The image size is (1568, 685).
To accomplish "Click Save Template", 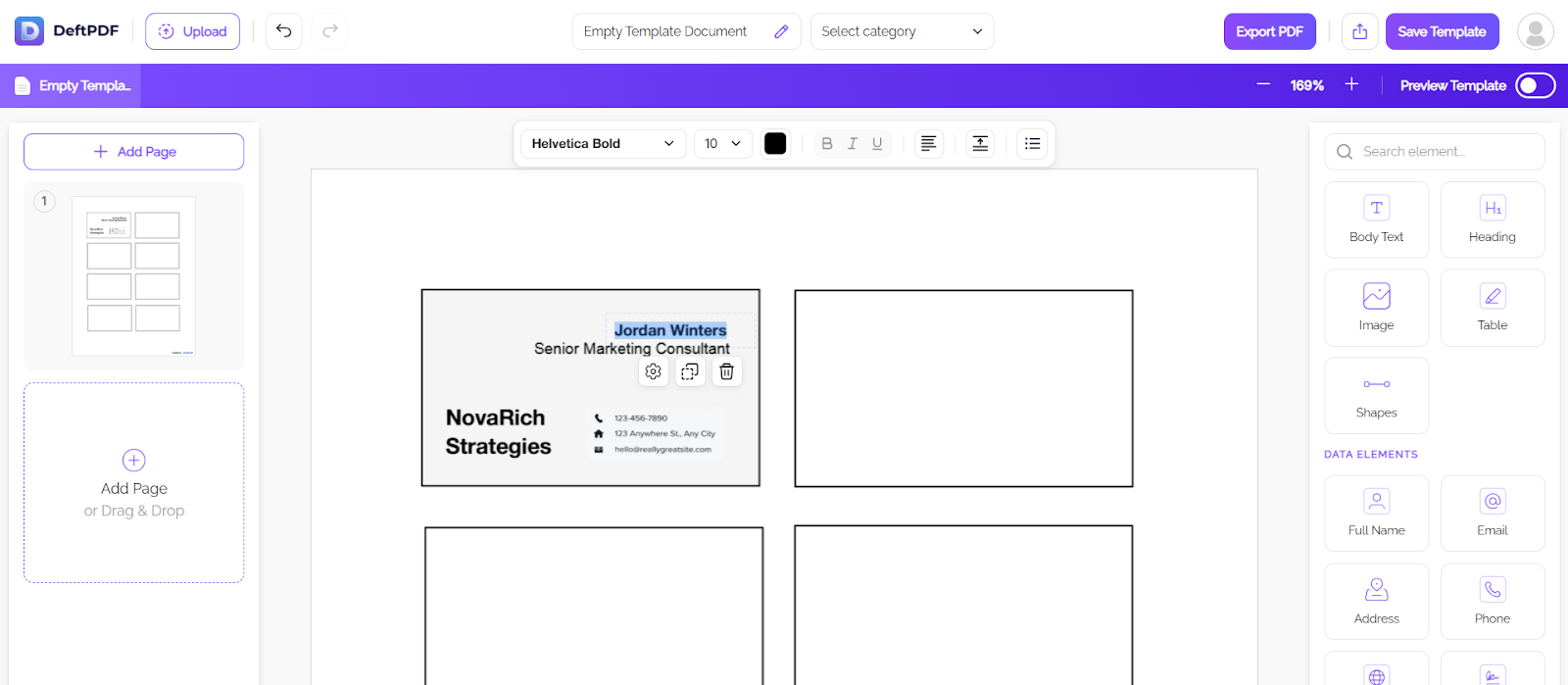I will (x=1442, y=31).
